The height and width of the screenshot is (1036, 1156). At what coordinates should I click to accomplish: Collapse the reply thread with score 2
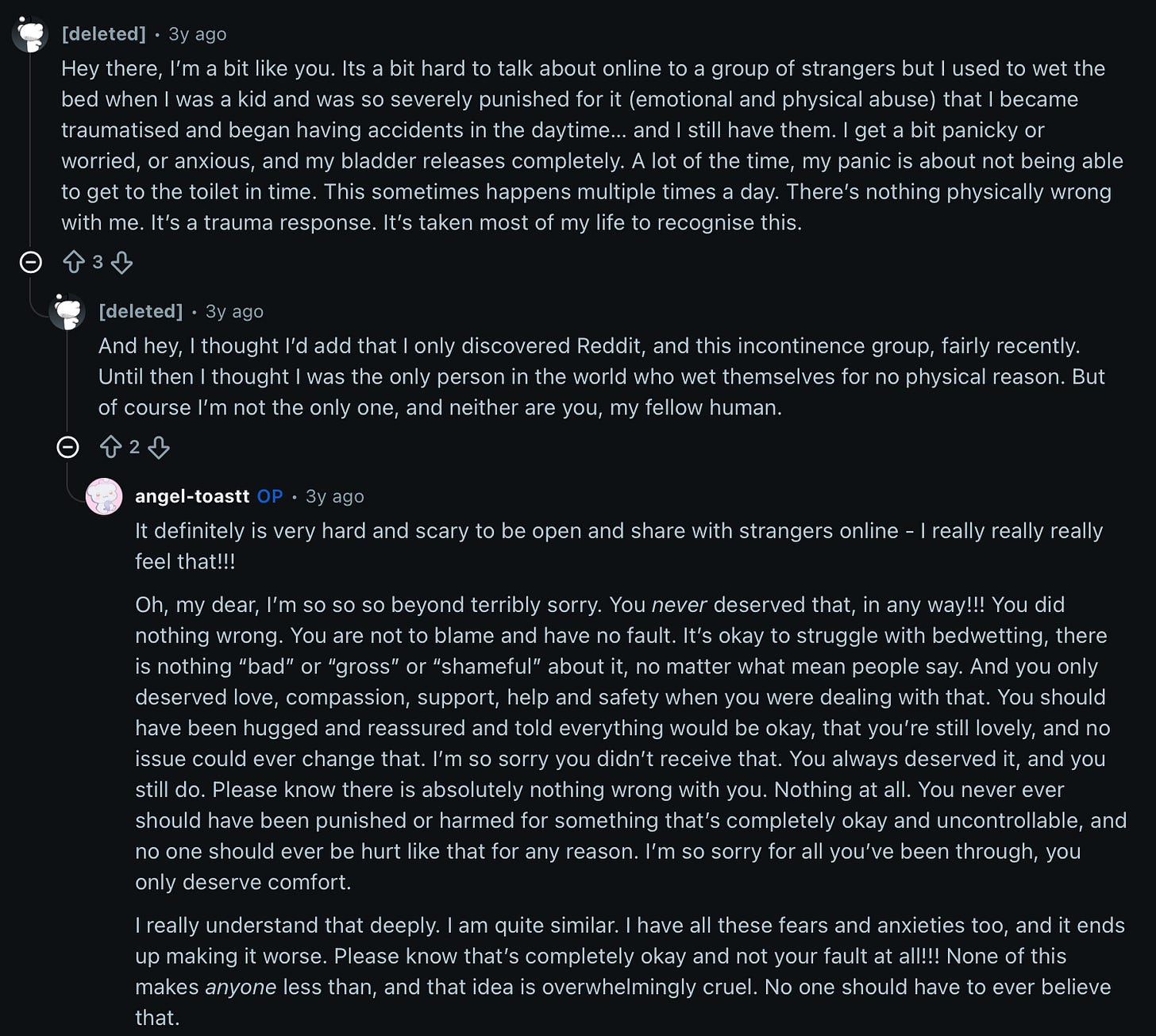[68, 448]
